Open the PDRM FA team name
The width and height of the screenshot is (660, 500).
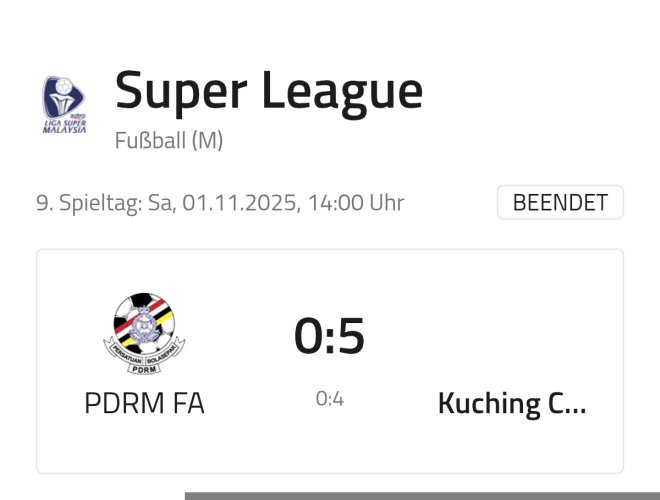tap(144, 404)
